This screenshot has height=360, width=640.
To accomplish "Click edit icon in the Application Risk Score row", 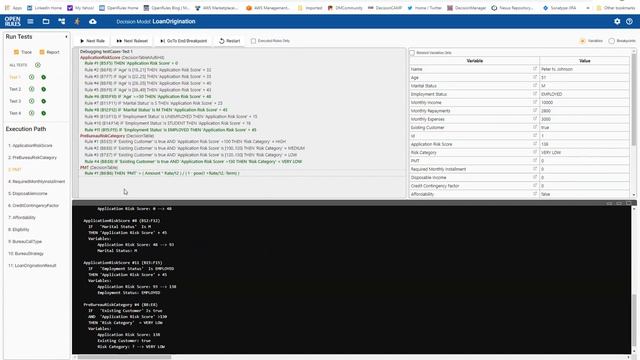I will 535,144.
